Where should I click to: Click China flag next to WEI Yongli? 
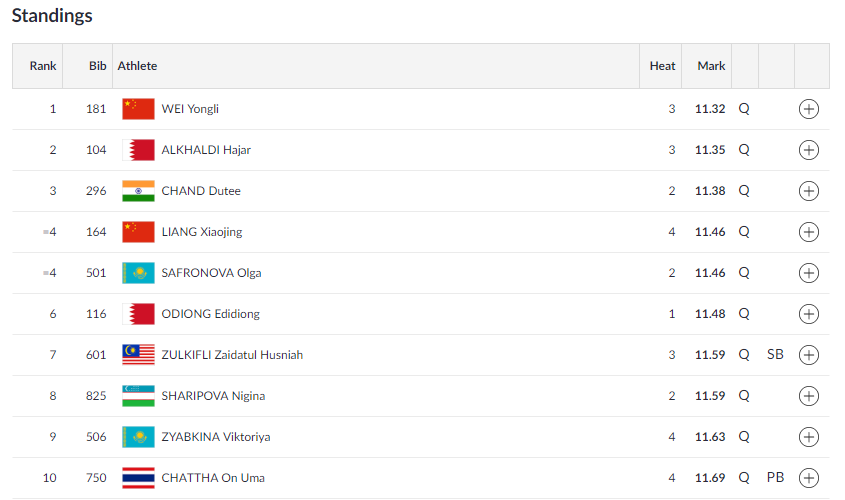(x=138, y=109)
